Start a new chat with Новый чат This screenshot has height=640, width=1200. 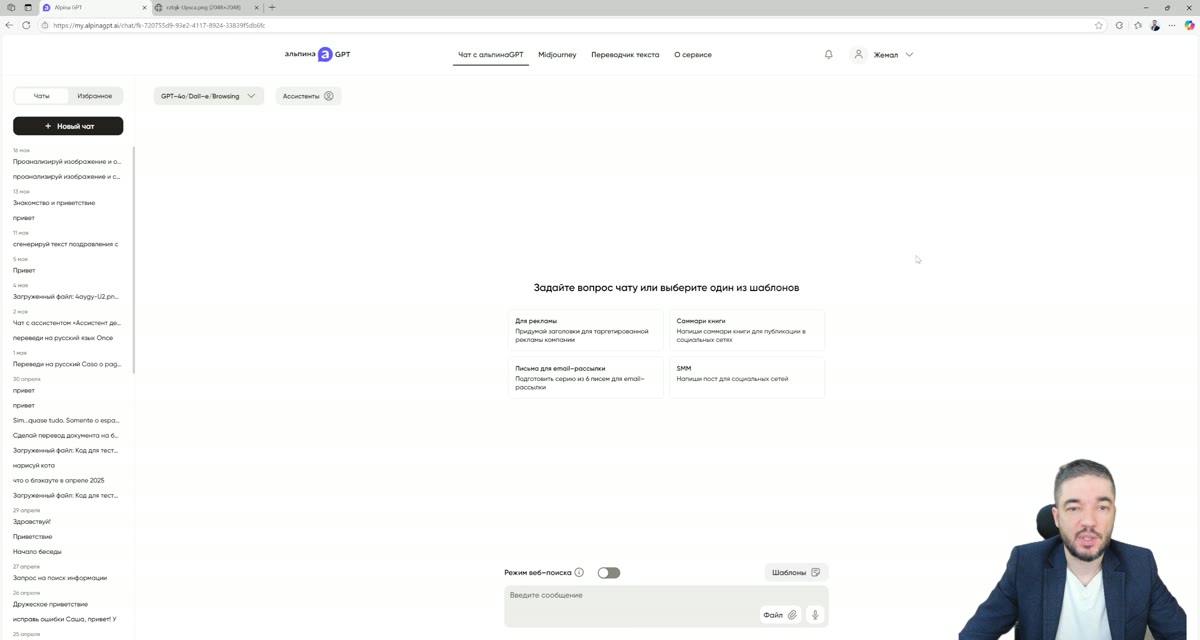68,126
